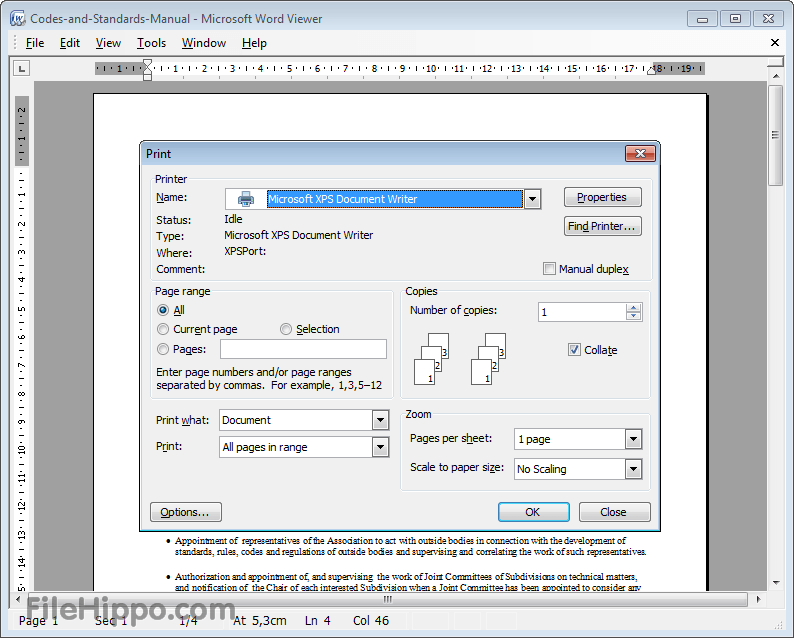
Task: Open the Print what dropdown
Action: (x=380, y=420)
